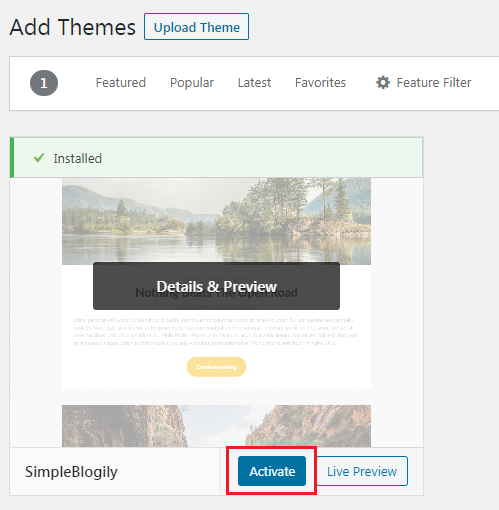
Task: Activate the SimpleBlogily theme
Action: pyautogui.click(x=272, y=471)
